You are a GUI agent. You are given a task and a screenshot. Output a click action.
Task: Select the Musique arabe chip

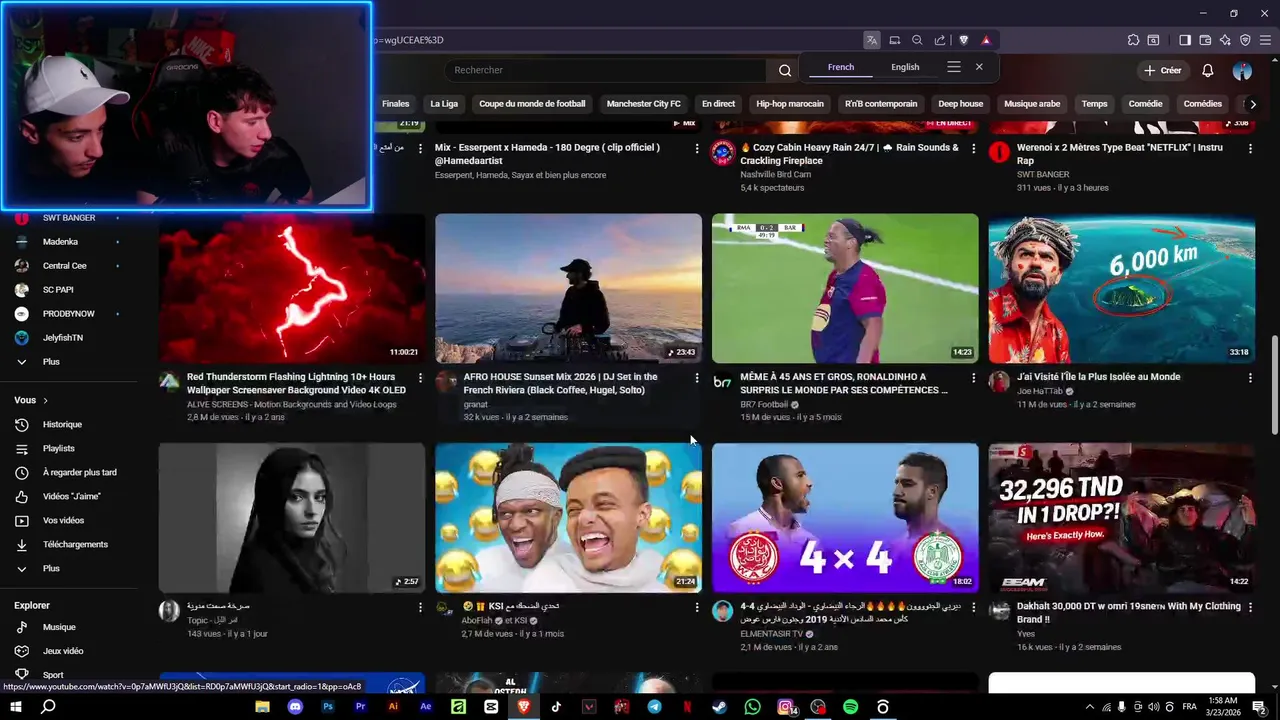[x=1032, y=104]
